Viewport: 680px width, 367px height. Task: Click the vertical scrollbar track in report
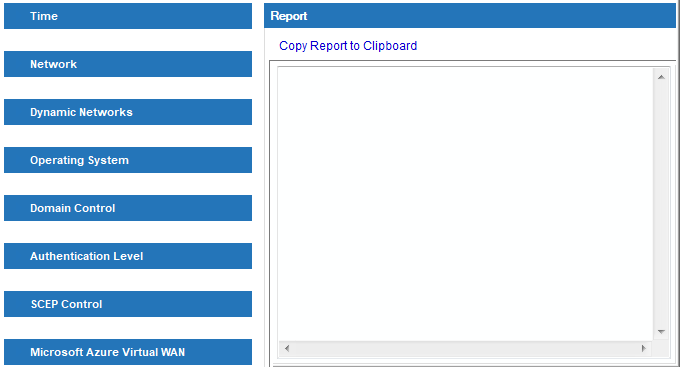[x=661, y=204]
